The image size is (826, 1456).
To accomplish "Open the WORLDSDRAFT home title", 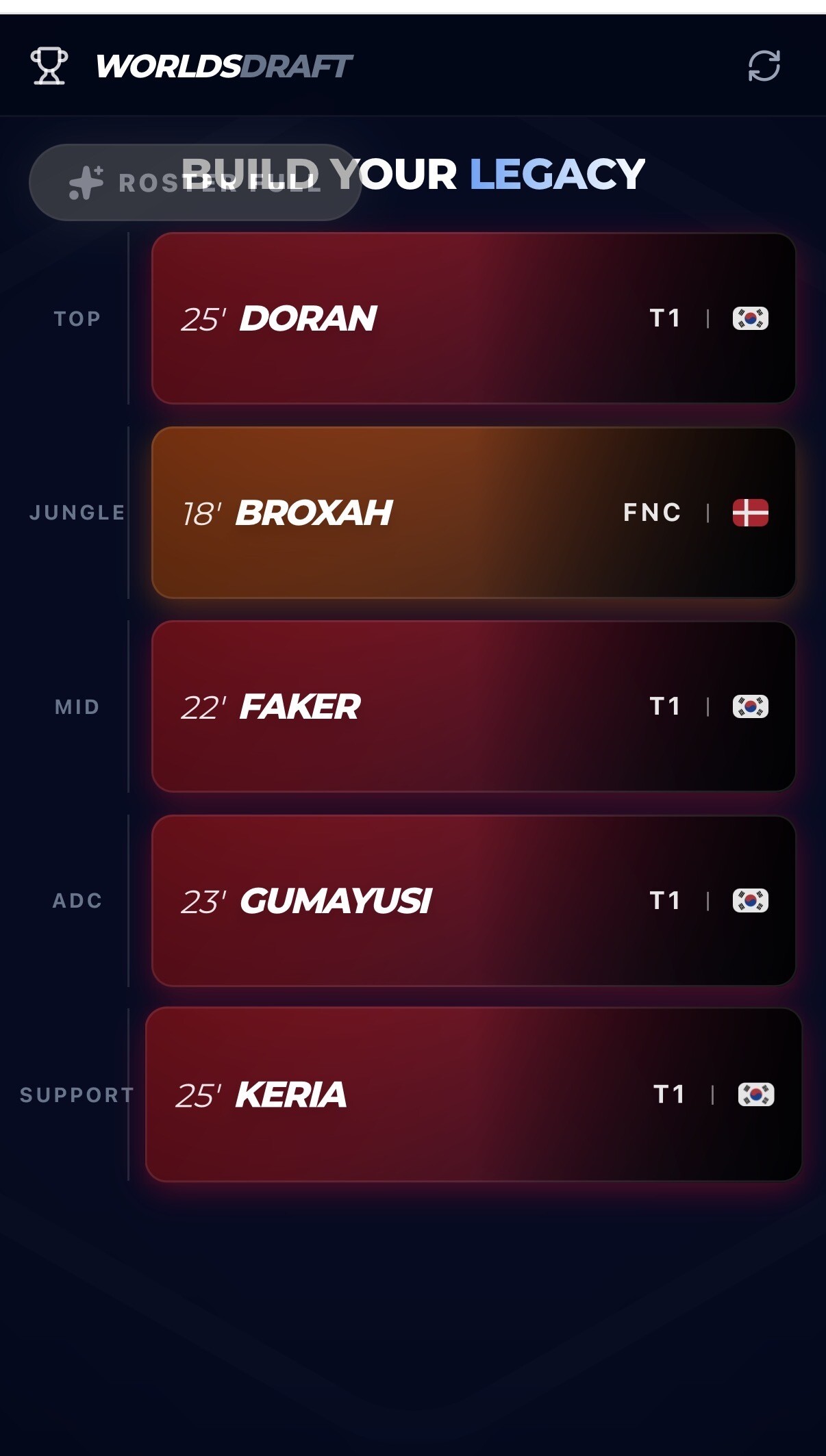I will click(224, 66).
